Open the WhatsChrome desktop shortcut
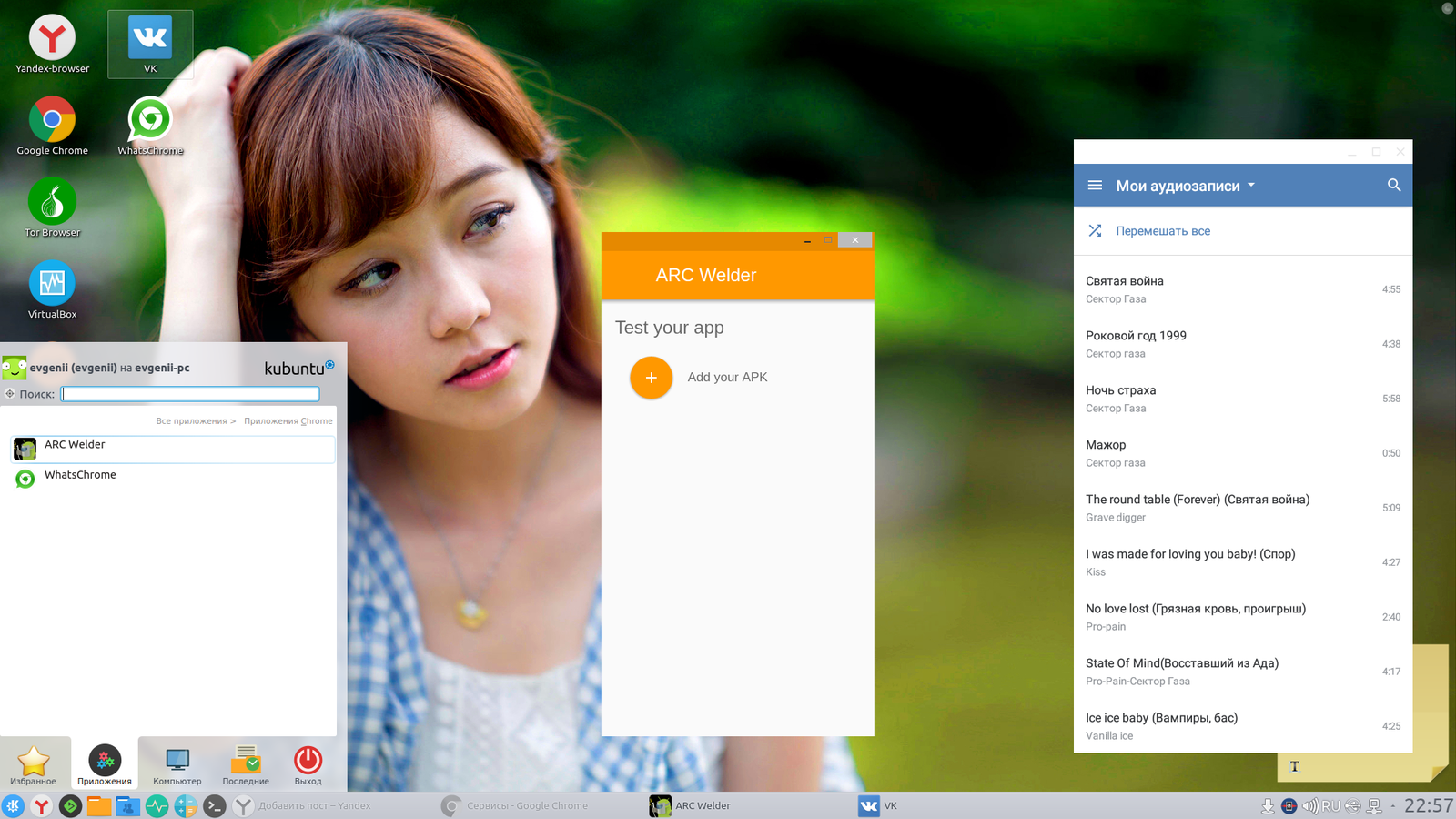This screenshot has height=819, width=1456. click(x=150, y=126)
